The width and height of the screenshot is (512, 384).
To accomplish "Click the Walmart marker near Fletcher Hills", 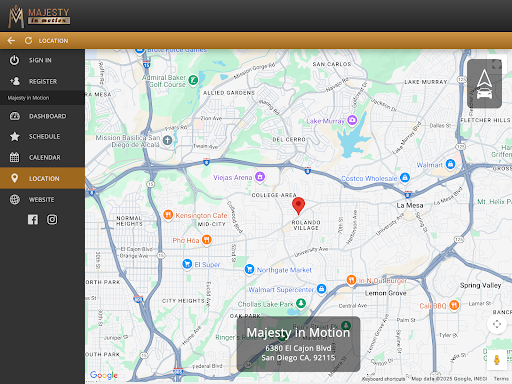I will tap(450, 164).
